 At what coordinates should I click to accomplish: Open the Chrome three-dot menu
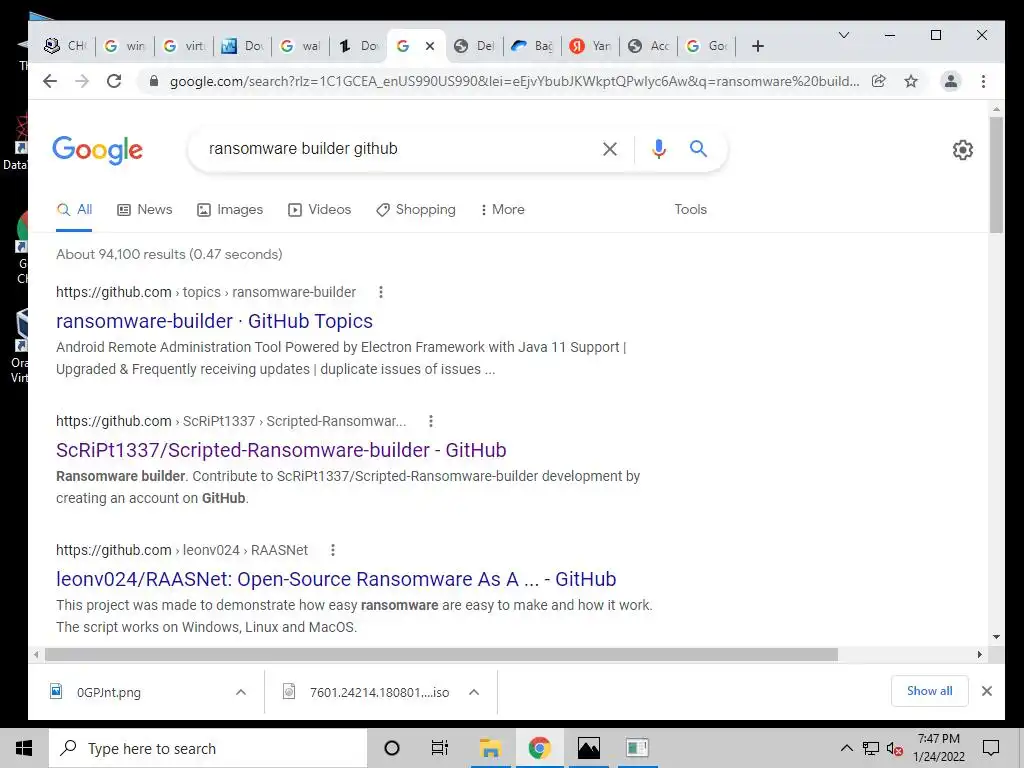pos(984,81)
